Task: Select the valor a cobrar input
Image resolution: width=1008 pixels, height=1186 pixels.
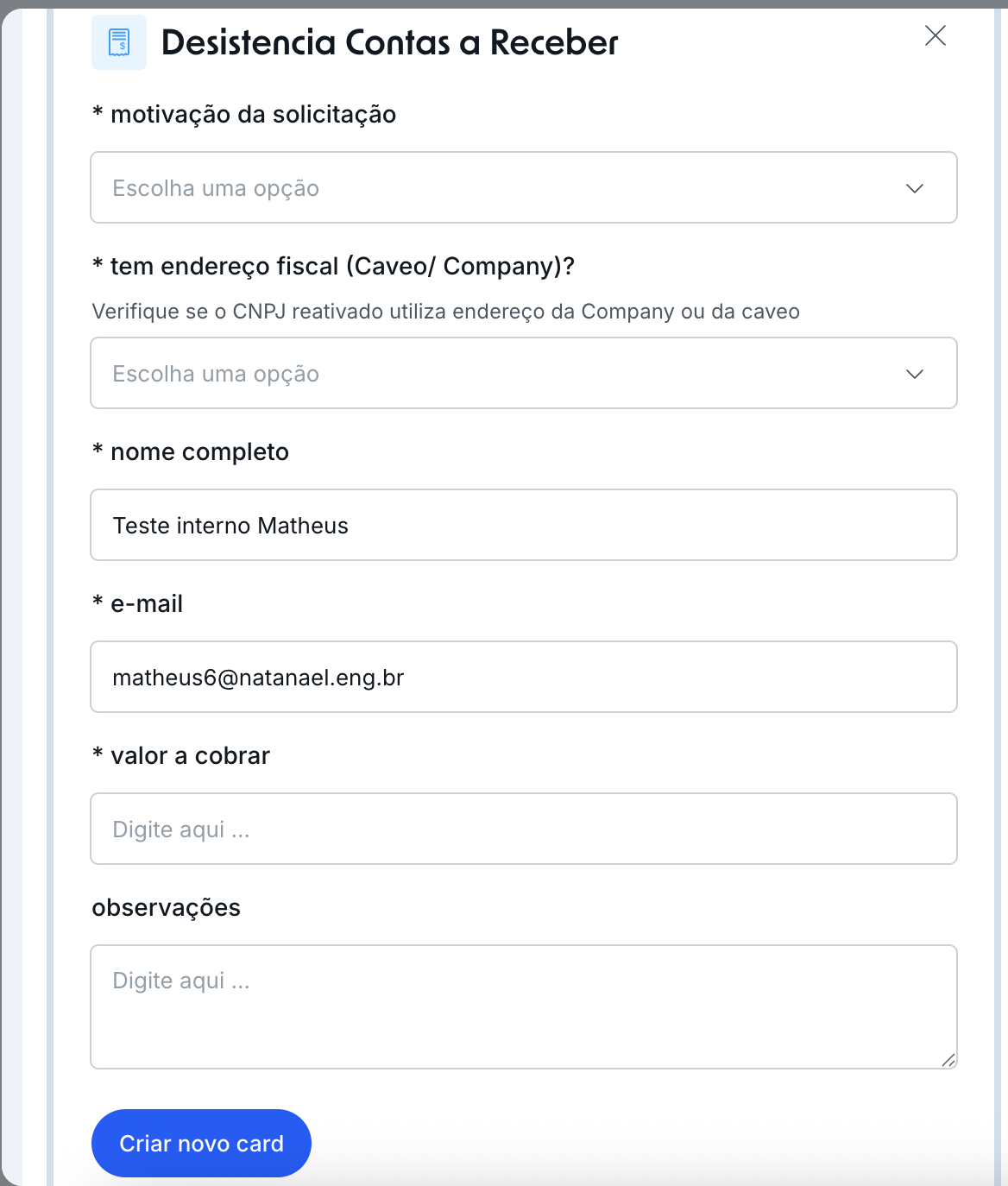Action: (523, 830)
